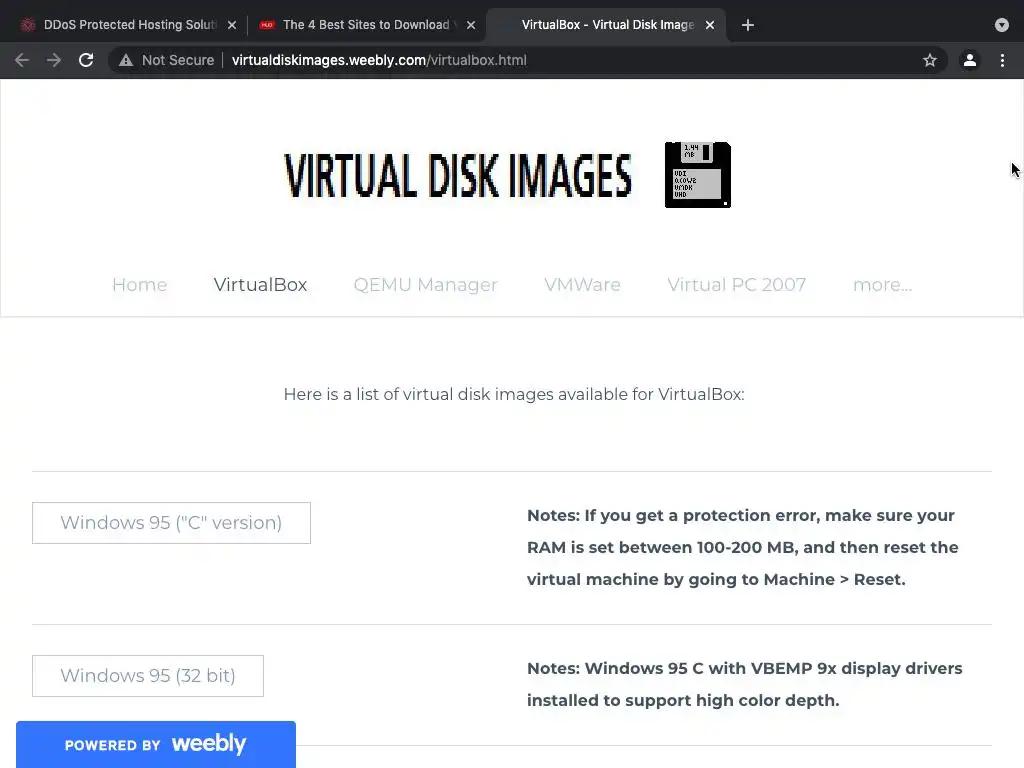
Task: Select the VirtualBox - Virtual Disk Images tab
Action: (606, 25)
